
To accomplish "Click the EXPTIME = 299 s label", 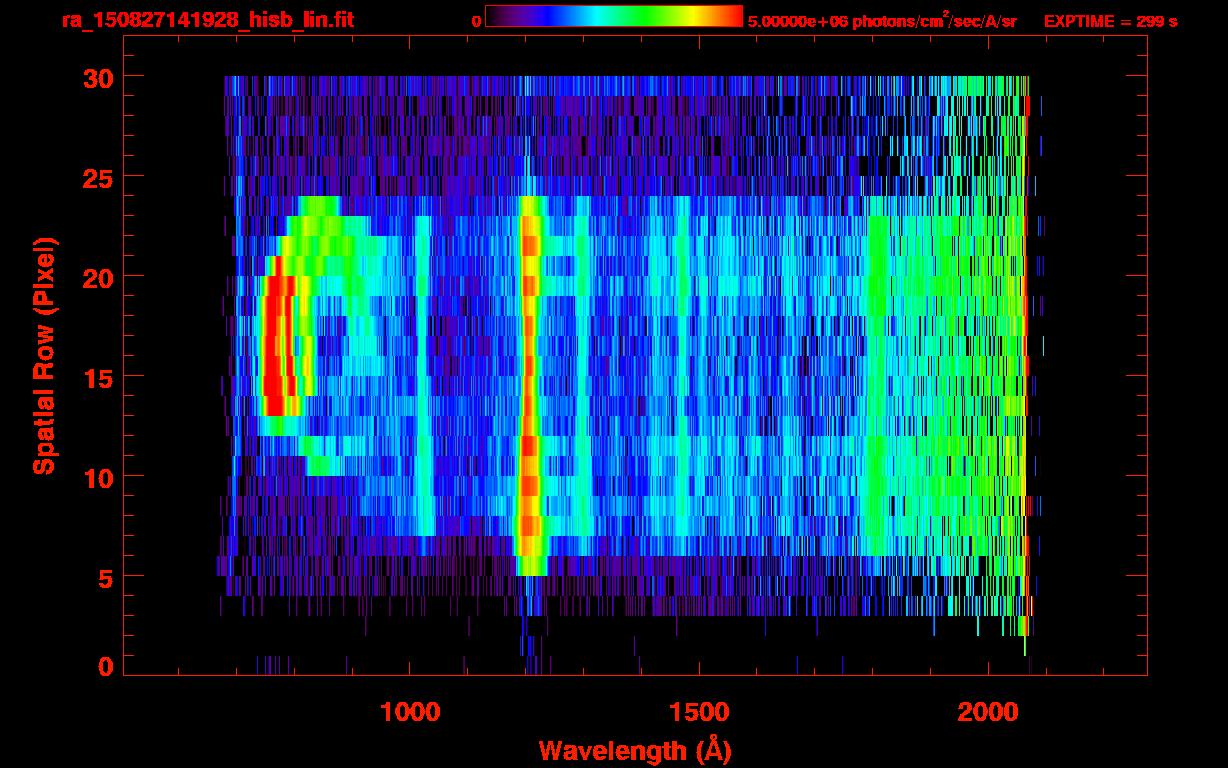I will pos(1110,21).
